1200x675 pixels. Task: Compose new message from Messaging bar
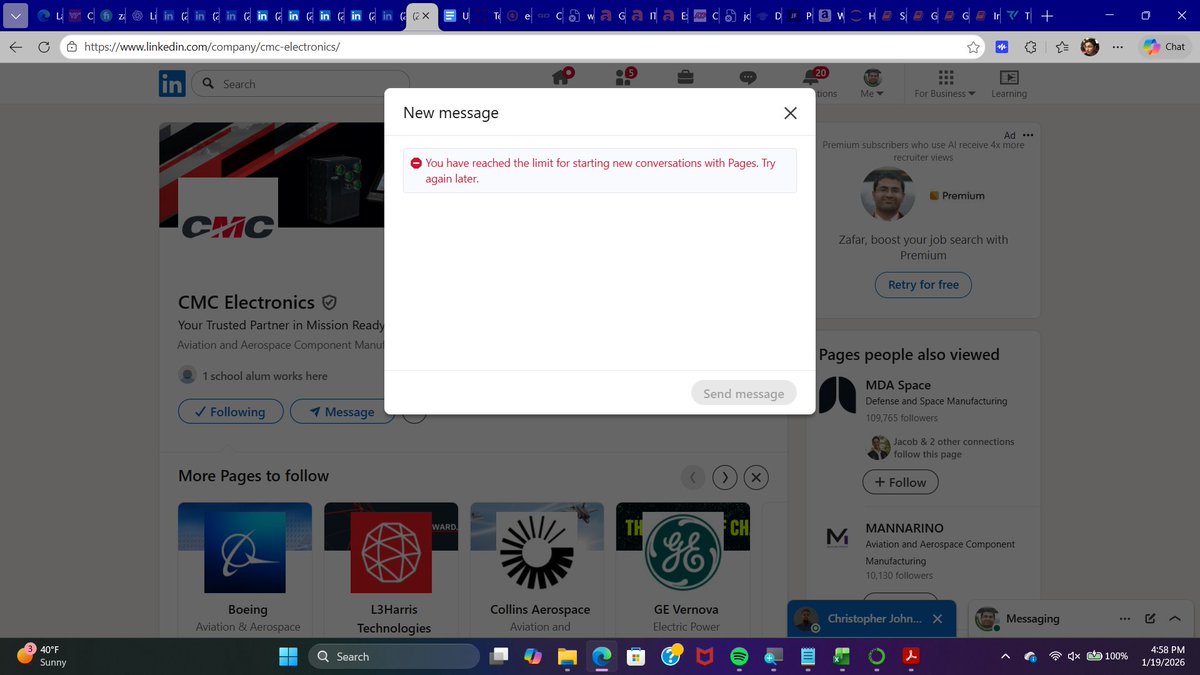pyautogui.click(x=1150, y=618)
